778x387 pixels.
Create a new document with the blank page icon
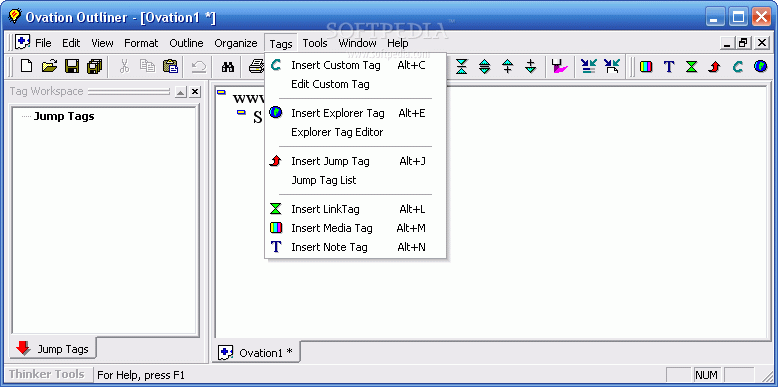pyautogui.click(x=26, y=66)
